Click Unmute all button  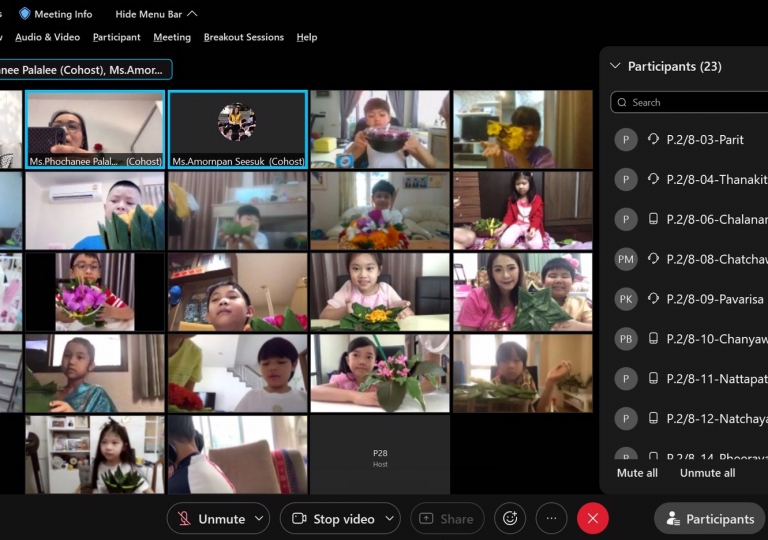click(707, 473)
